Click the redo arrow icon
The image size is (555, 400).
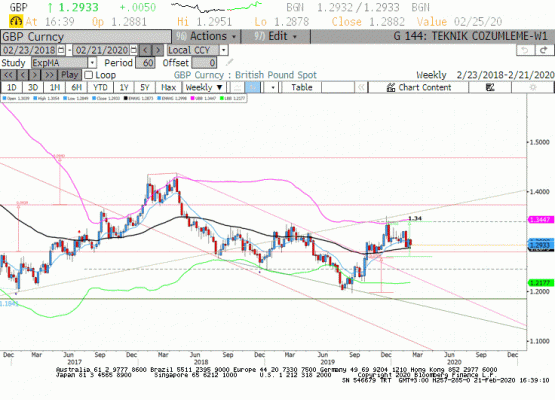544,50
